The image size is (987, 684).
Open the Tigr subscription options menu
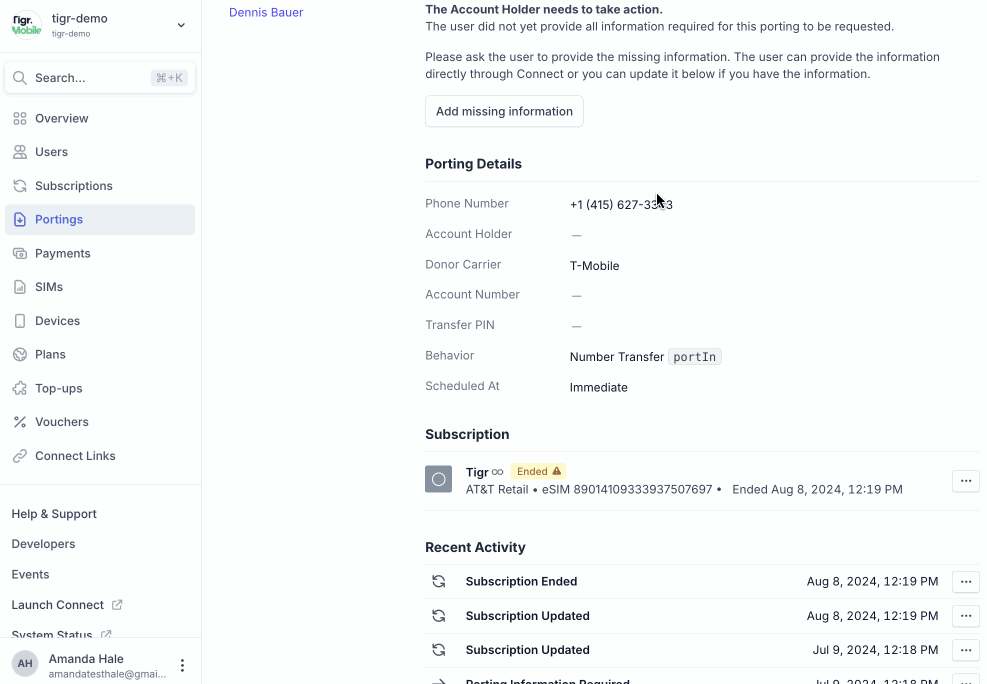click(965, 481)
